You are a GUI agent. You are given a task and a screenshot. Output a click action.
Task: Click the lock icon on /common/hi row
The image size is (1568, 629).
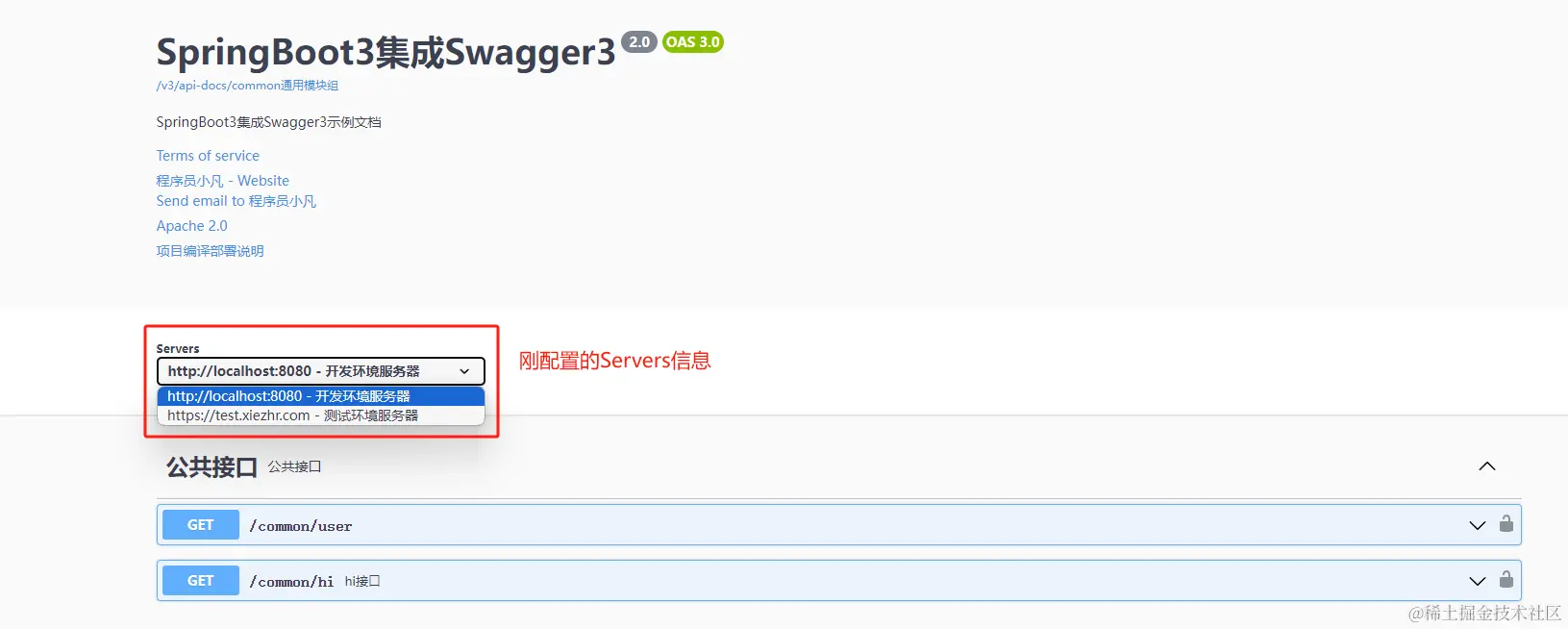click(x=1506, y=580)
